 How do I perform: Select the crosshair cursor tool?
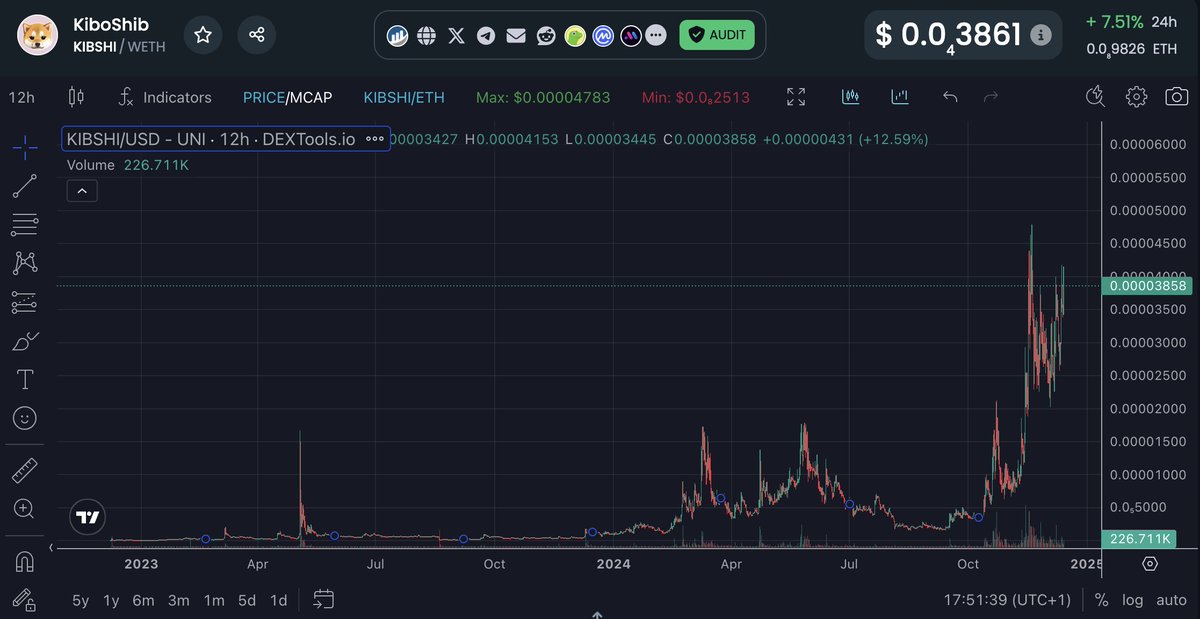pyautogui.click(x=25, y=147)
